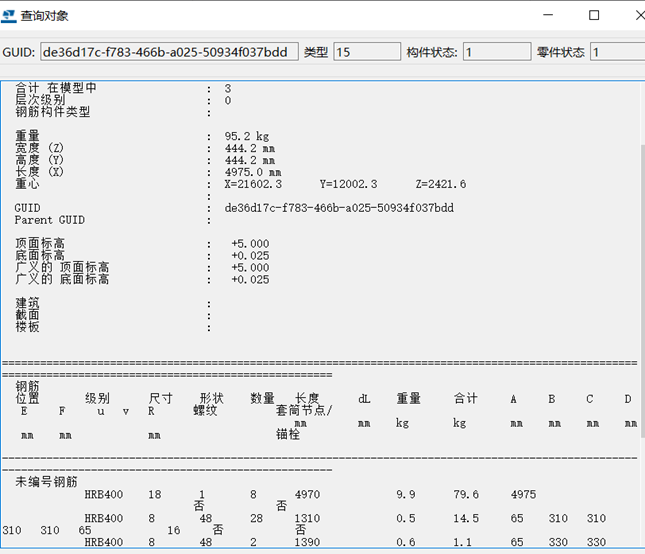Viewport: 645px width, 554px height.
Task: Click the 合计 在模型中 label
Action: [x=56, y=88]
